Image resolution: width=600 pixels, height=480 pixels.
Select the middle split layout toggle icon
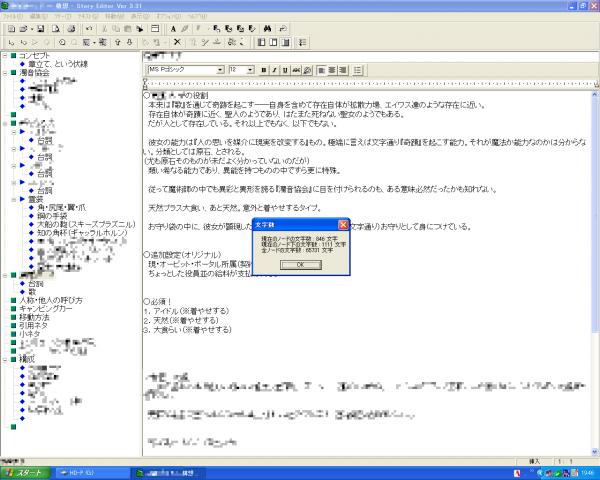coord(273,42)
